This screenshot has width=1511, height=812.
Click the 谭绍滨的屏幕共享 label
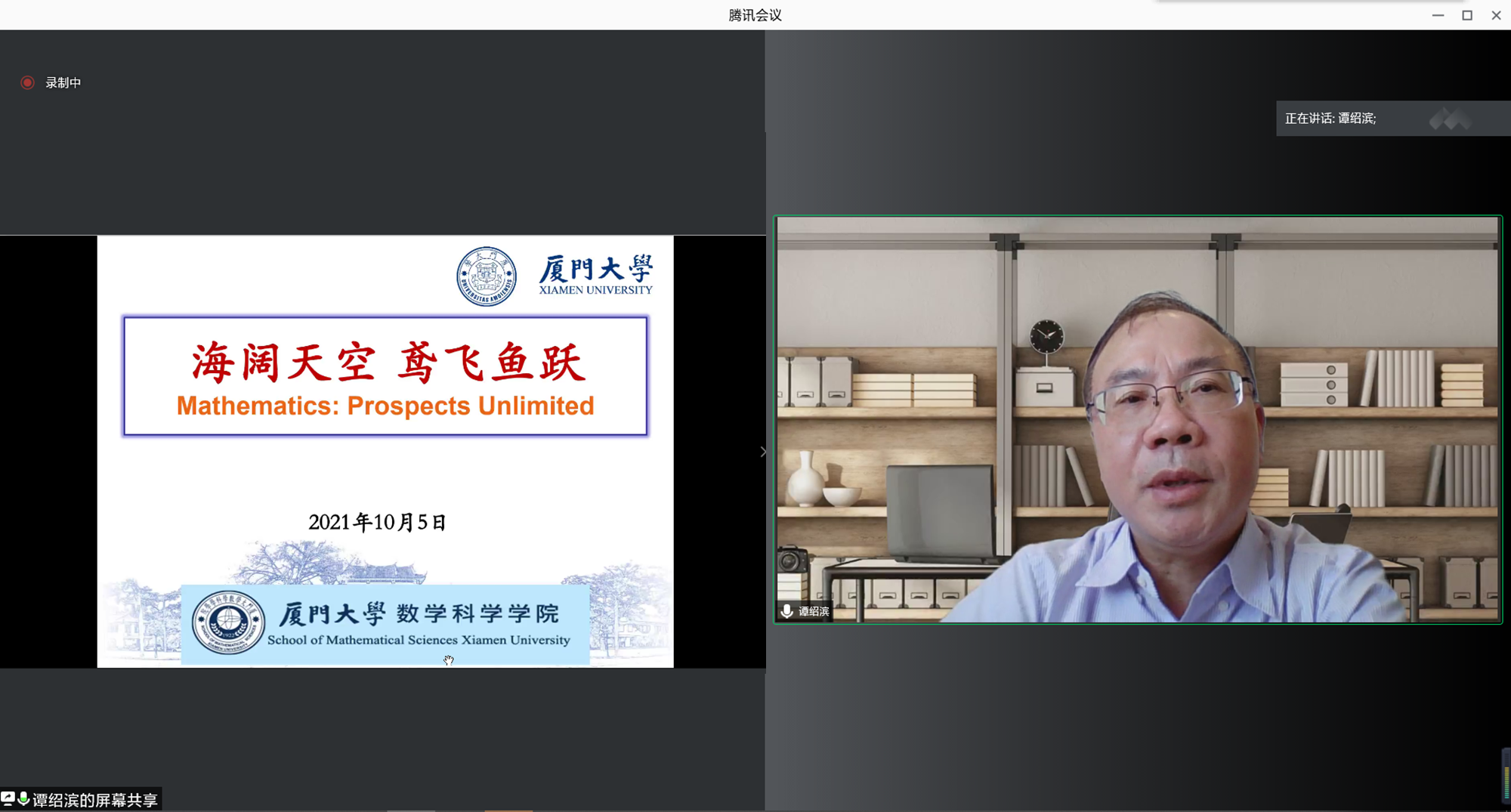pyautogui.click(x=94, y=800)
